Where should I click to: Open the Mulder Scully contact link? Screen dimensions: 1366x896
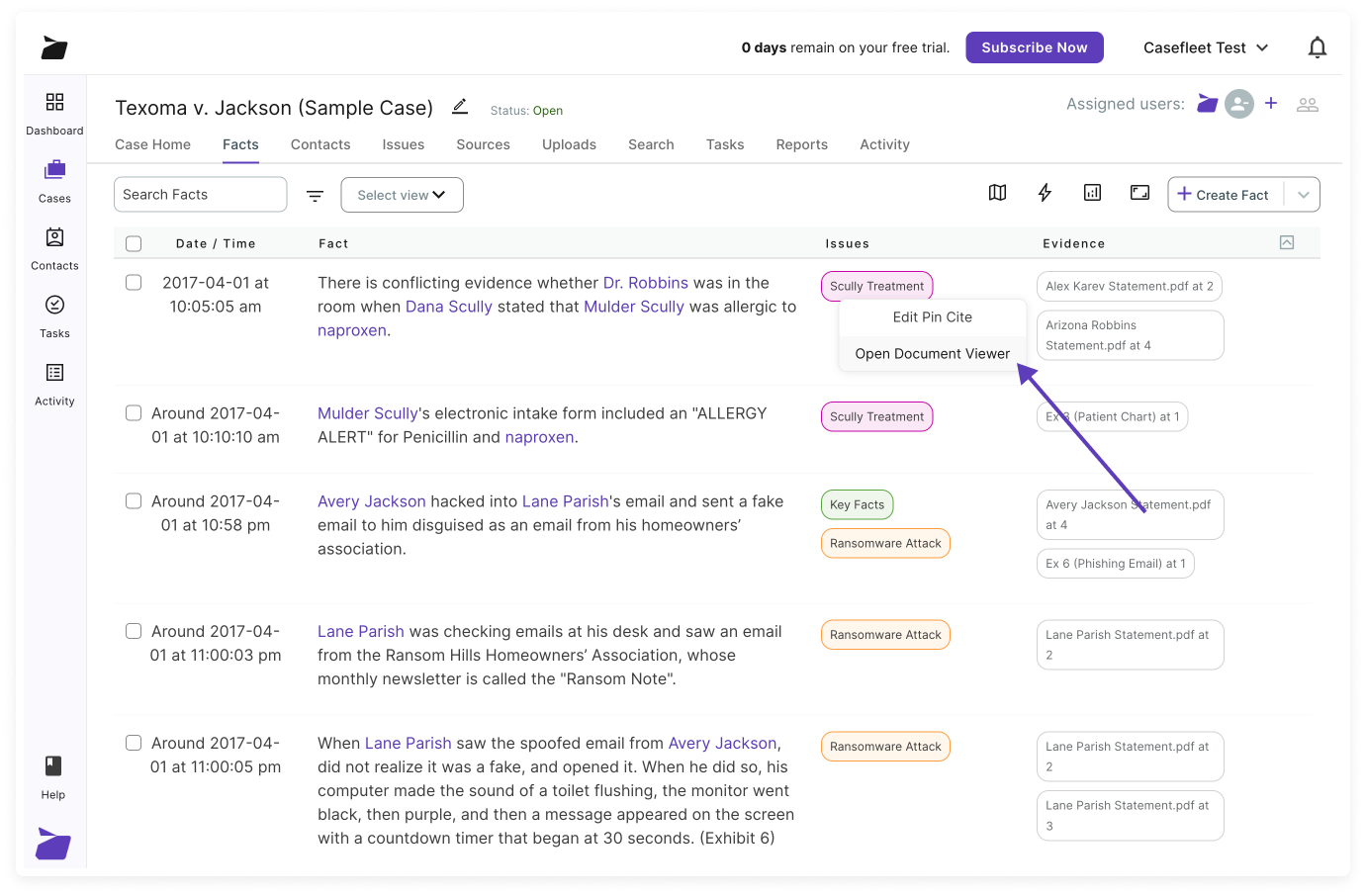coord(367,412)
